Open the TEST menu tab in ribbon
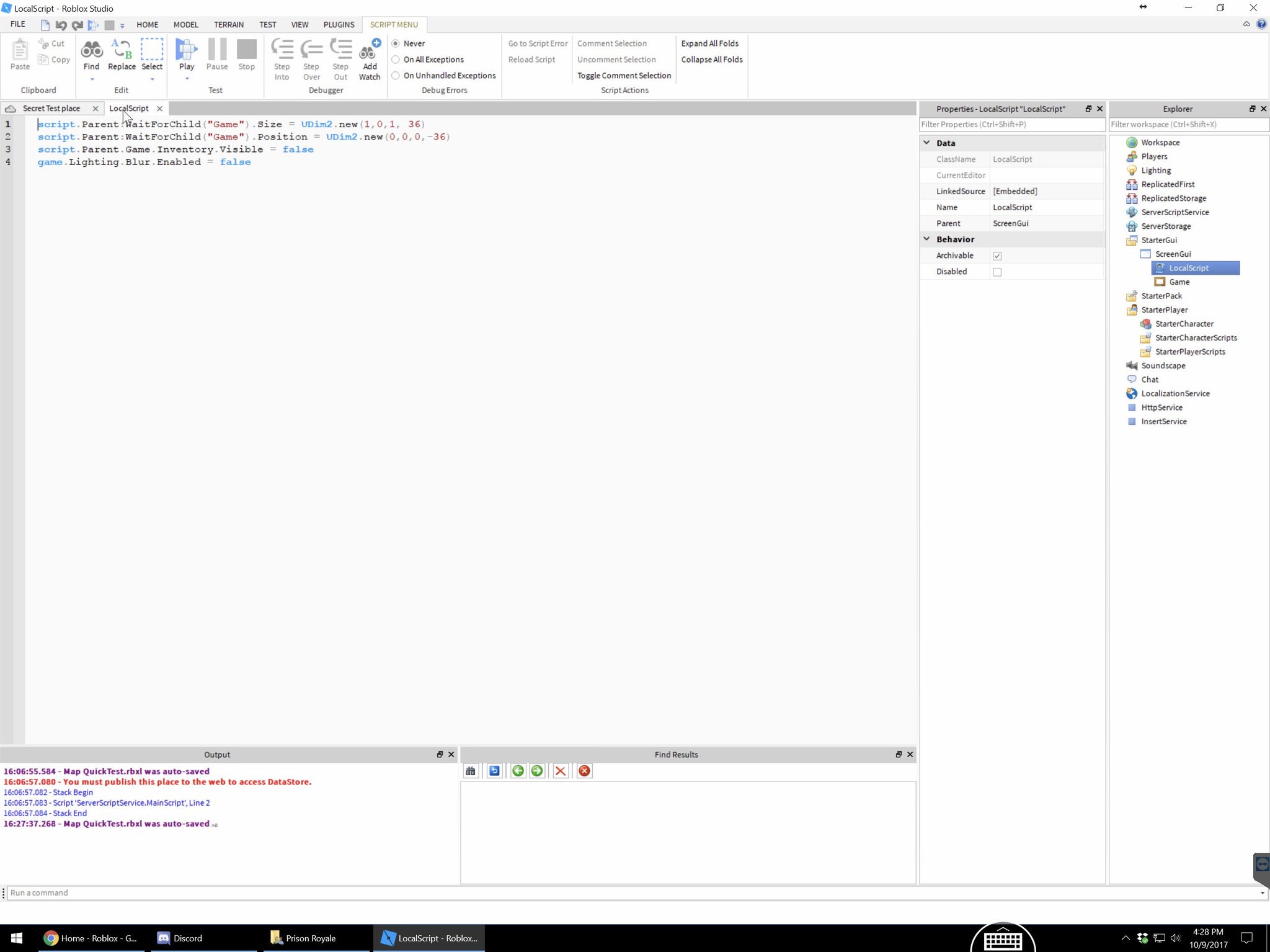The height and width of the screenshot is (952, 1270). [268, 24]
